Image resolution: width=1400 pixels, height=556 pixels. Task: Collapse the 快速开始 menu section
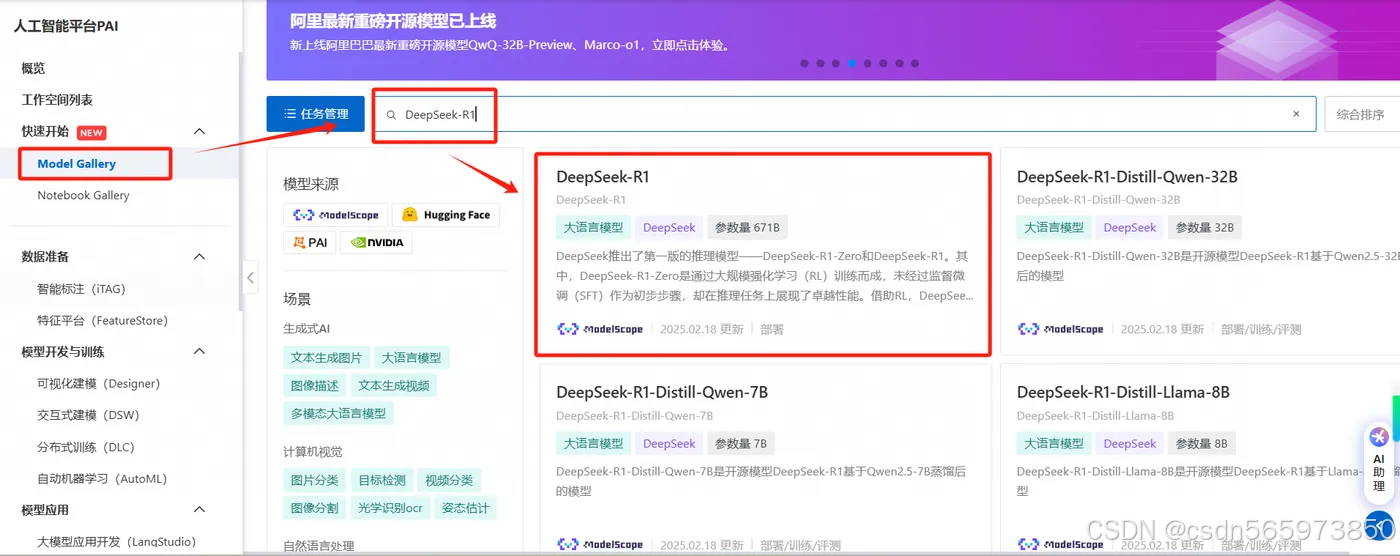click(199, 132)
